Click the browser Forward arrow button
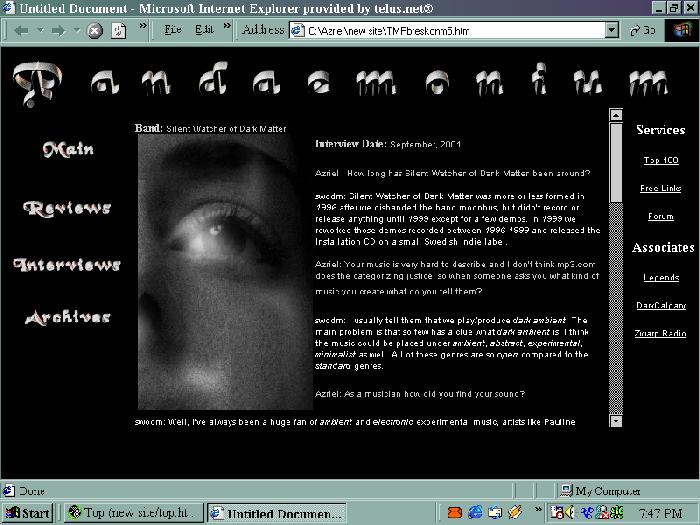 pos(62,30)
